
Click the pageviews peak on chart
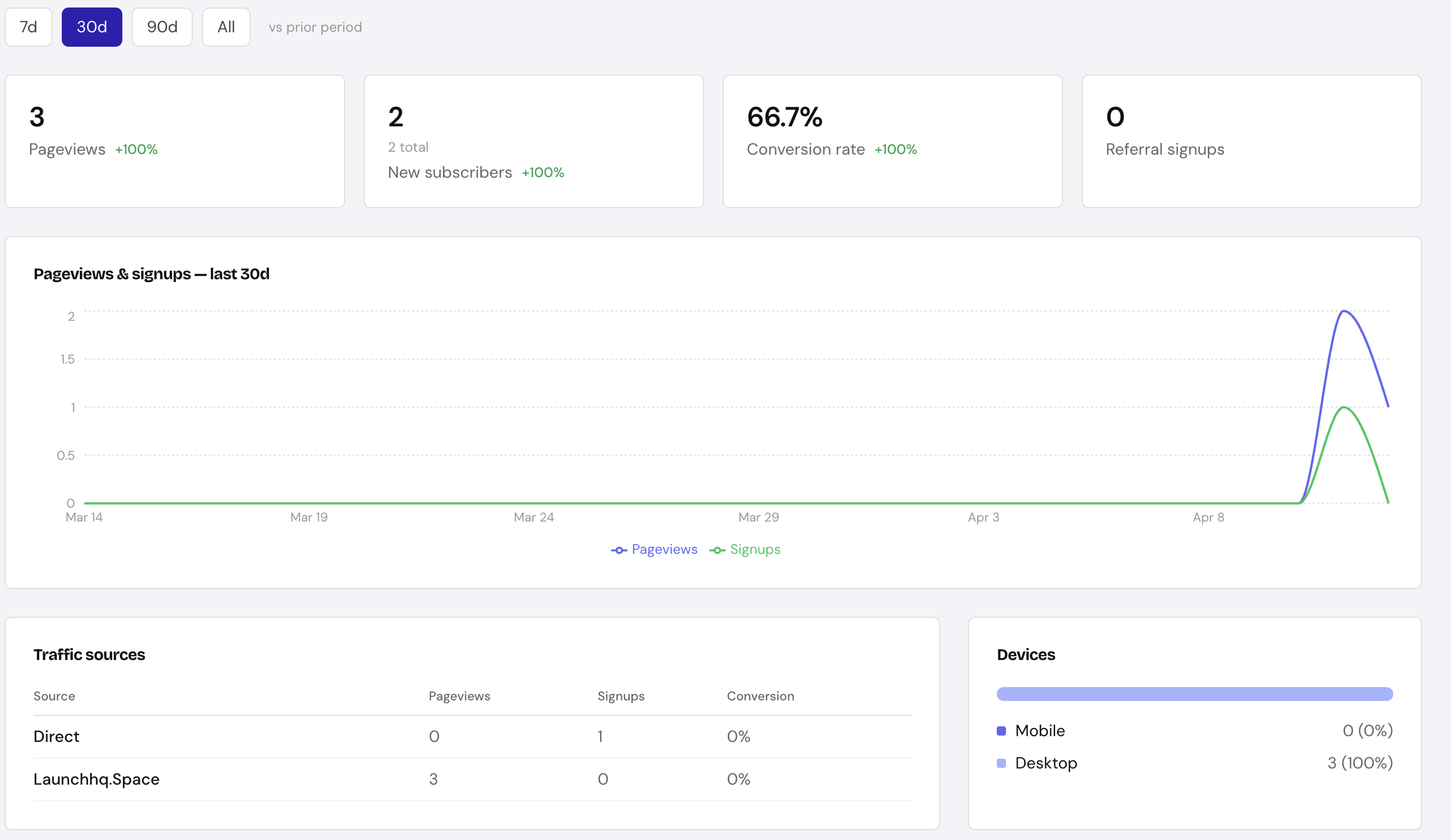pyautogui.click(x=1344, y=312)
